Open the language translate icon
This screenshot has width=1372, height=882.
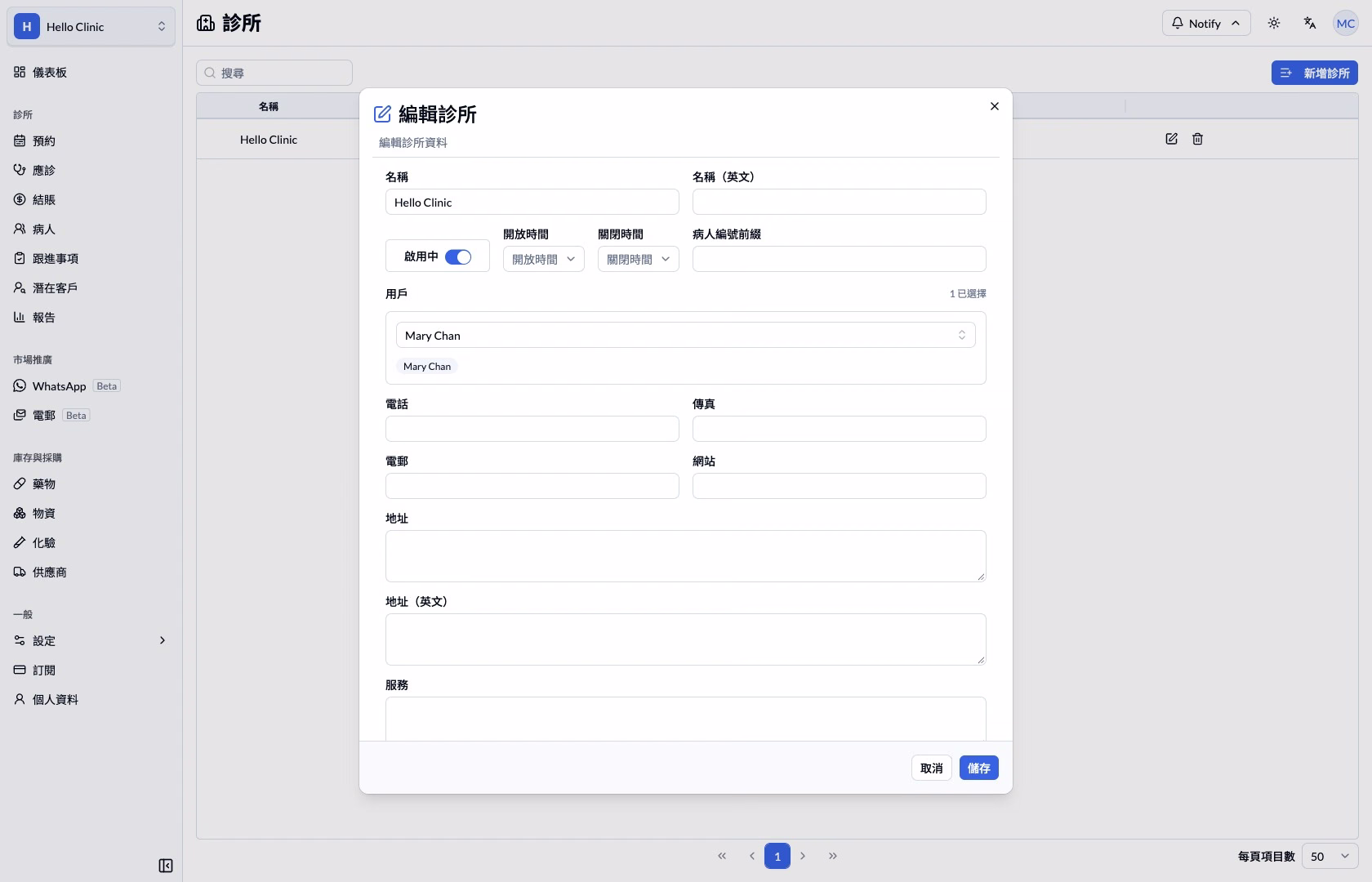[x=1310, y=23]
